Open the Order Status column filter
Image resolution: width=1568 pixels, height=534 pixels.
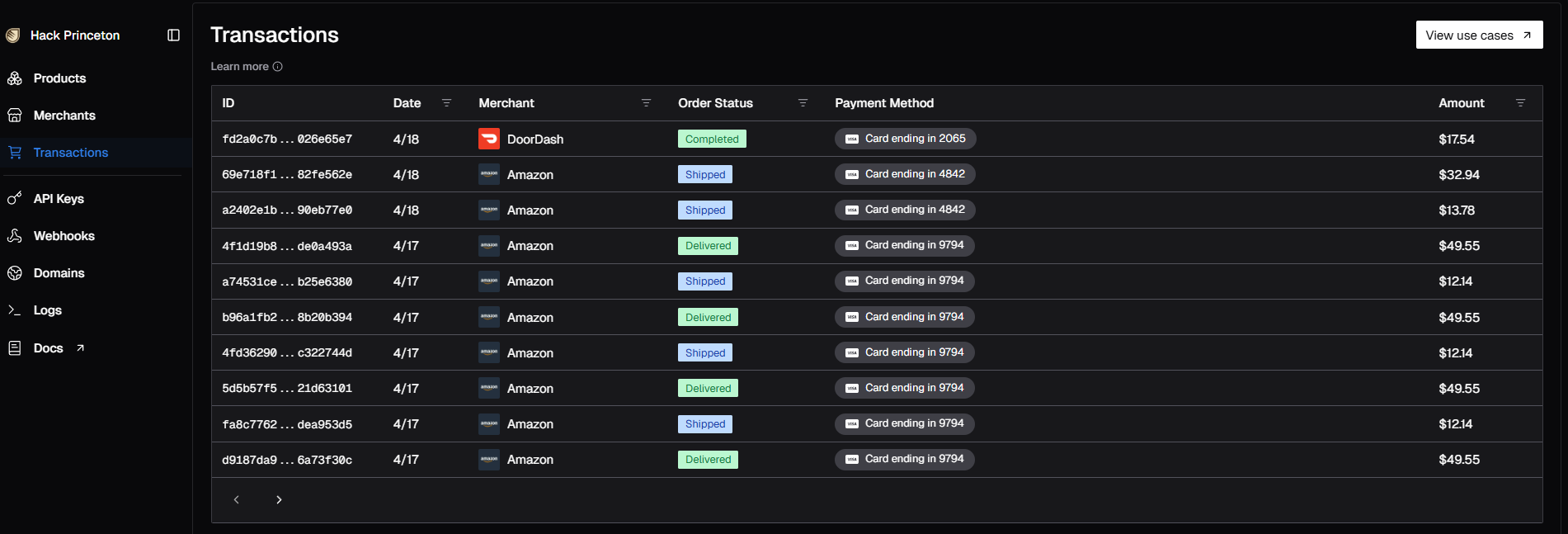point(803,103)
